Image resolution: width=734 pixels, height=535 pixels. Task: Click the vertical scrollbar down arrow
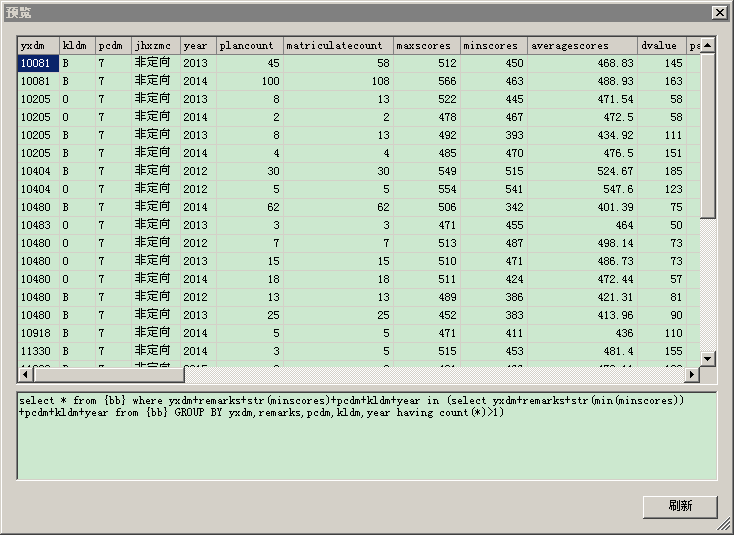pyautogui.click(x=707, y=359)
